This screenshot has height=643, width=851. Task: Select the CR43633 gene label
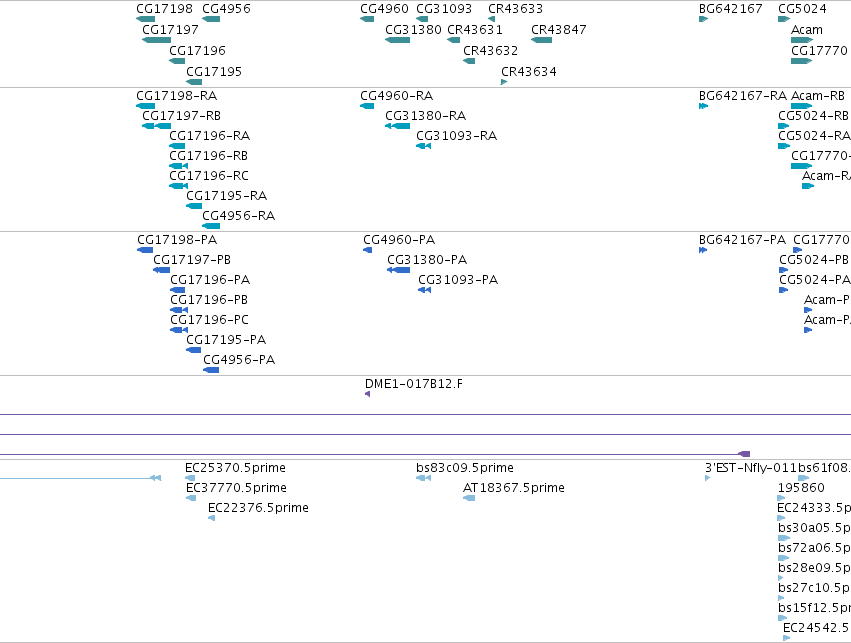pos(515,9)
